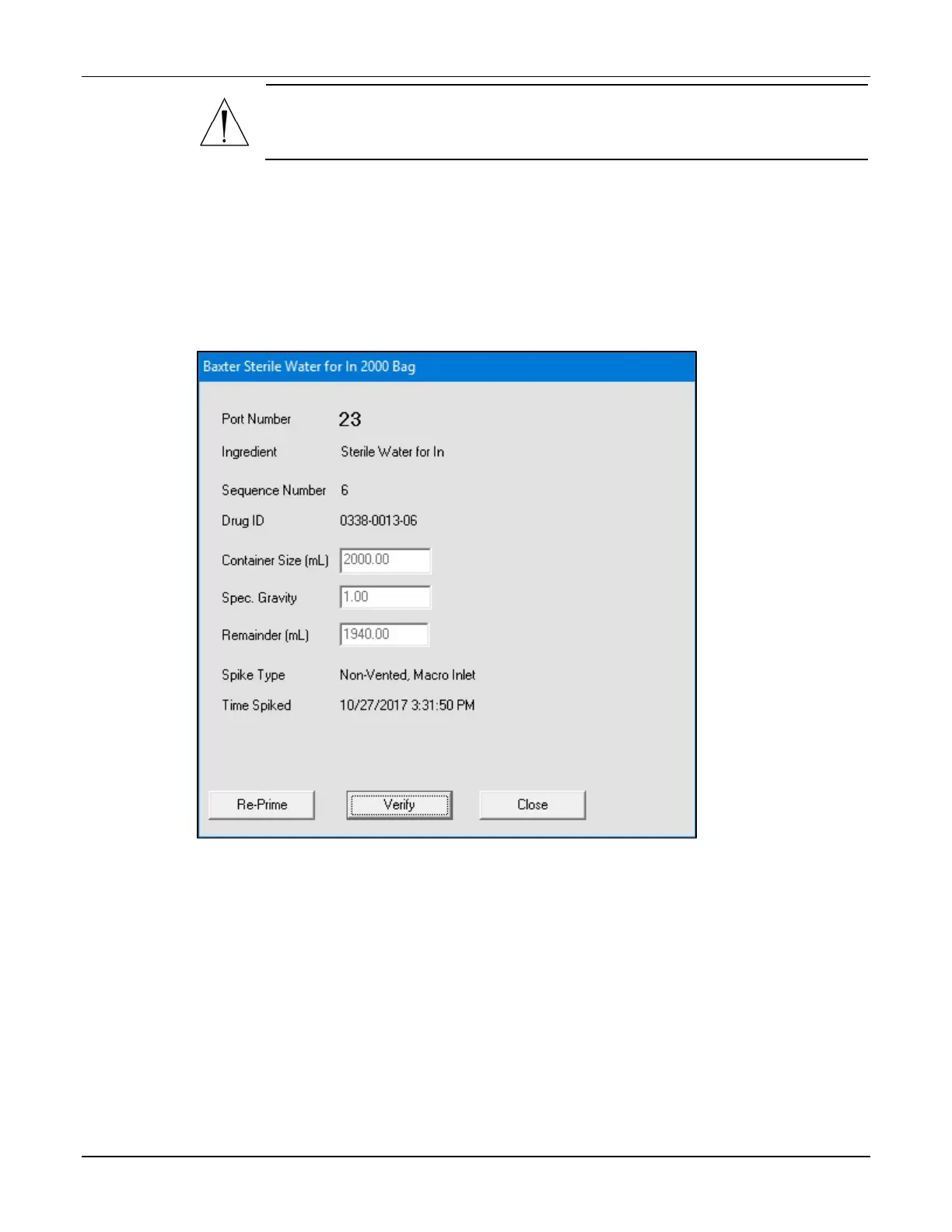Viewport: 952px width, 1232px height.
Task: Click the Drug ID value 0338-0013-06
Action: 378,520
